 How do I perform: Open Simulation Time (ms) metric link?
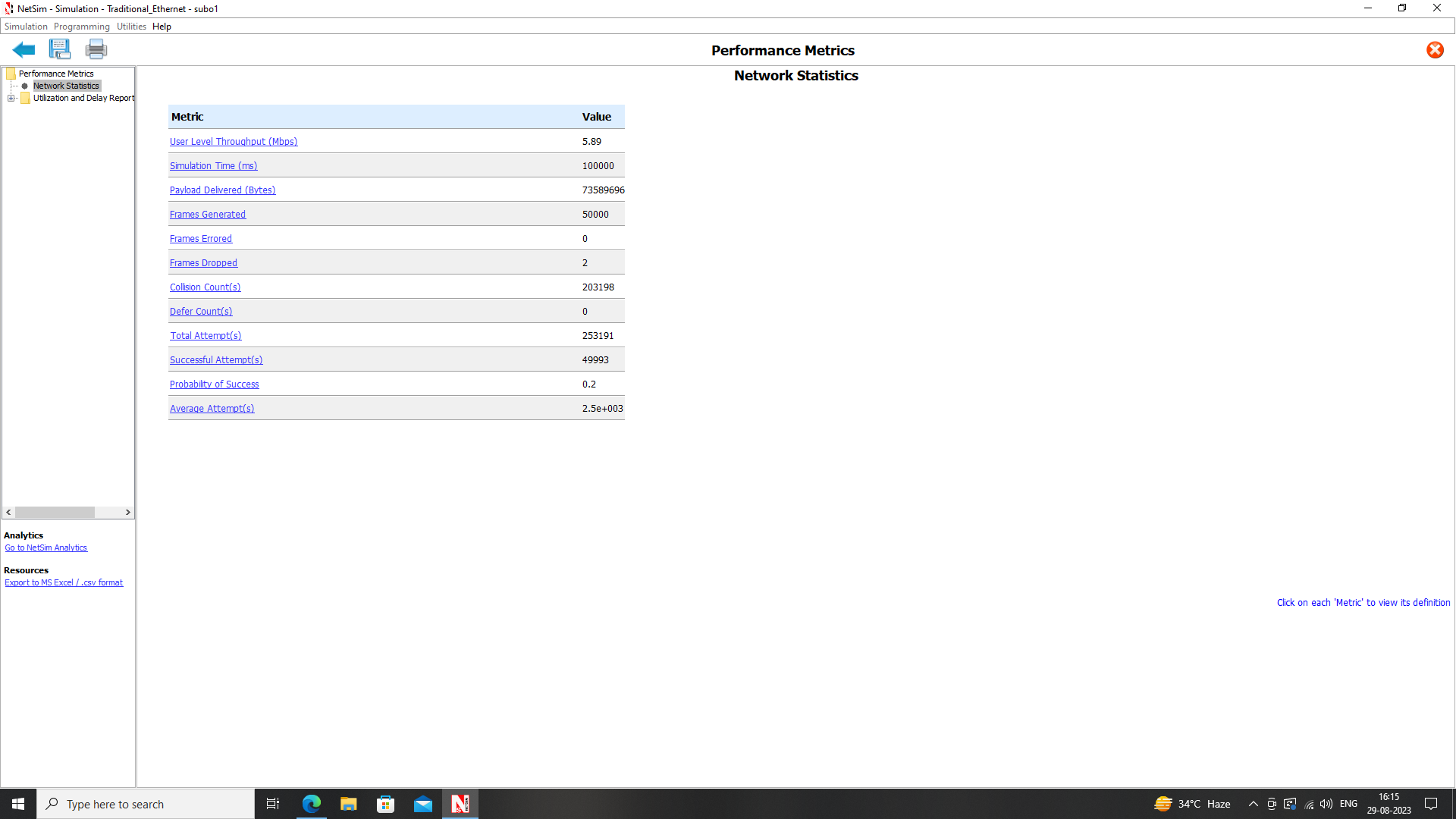pos(214,166)
